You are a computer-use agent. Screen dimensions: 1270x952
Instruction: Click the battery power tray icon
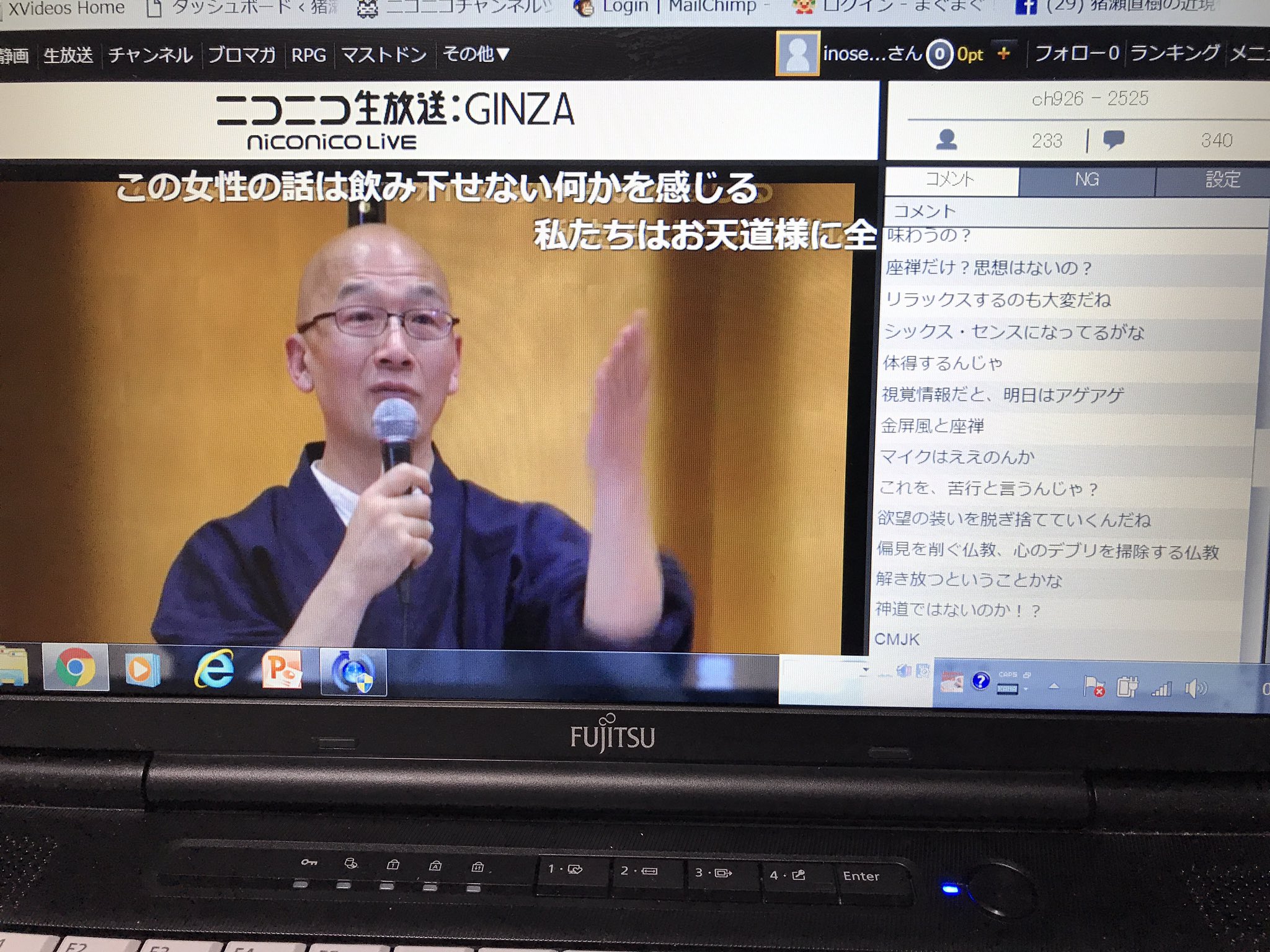tap(1127, 687)
